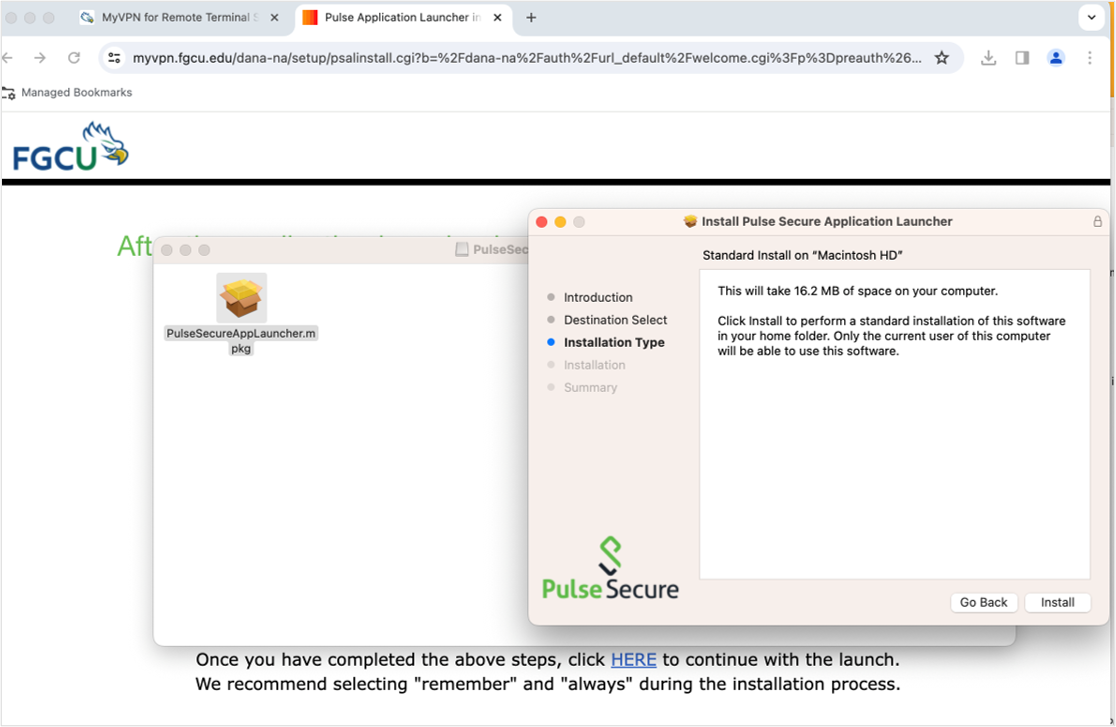The width and height of the screenshot is (1116, 727).
Task: Go back using the browser back arrow
Action: [x=8, y=57]
